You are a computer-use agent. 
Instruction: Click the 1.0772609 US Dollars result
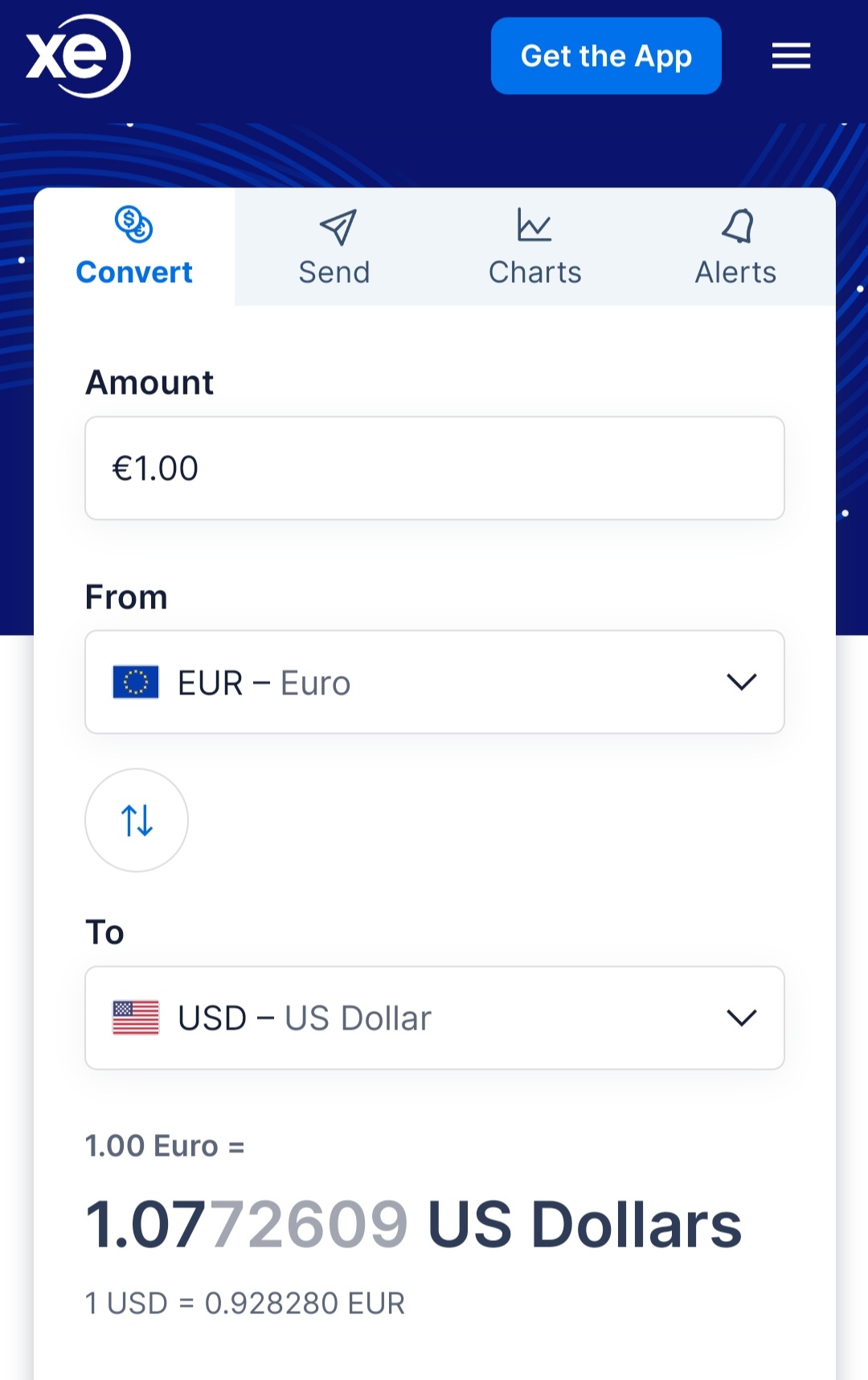click(413, 1225)
